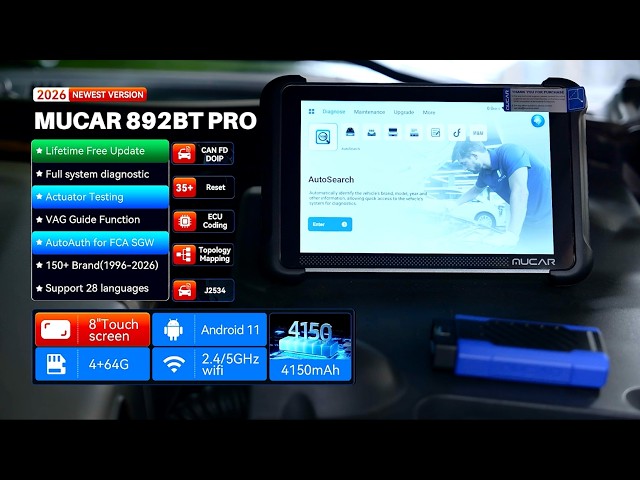
Task: Click the ECU Coding label
Action: click(215, 221)
